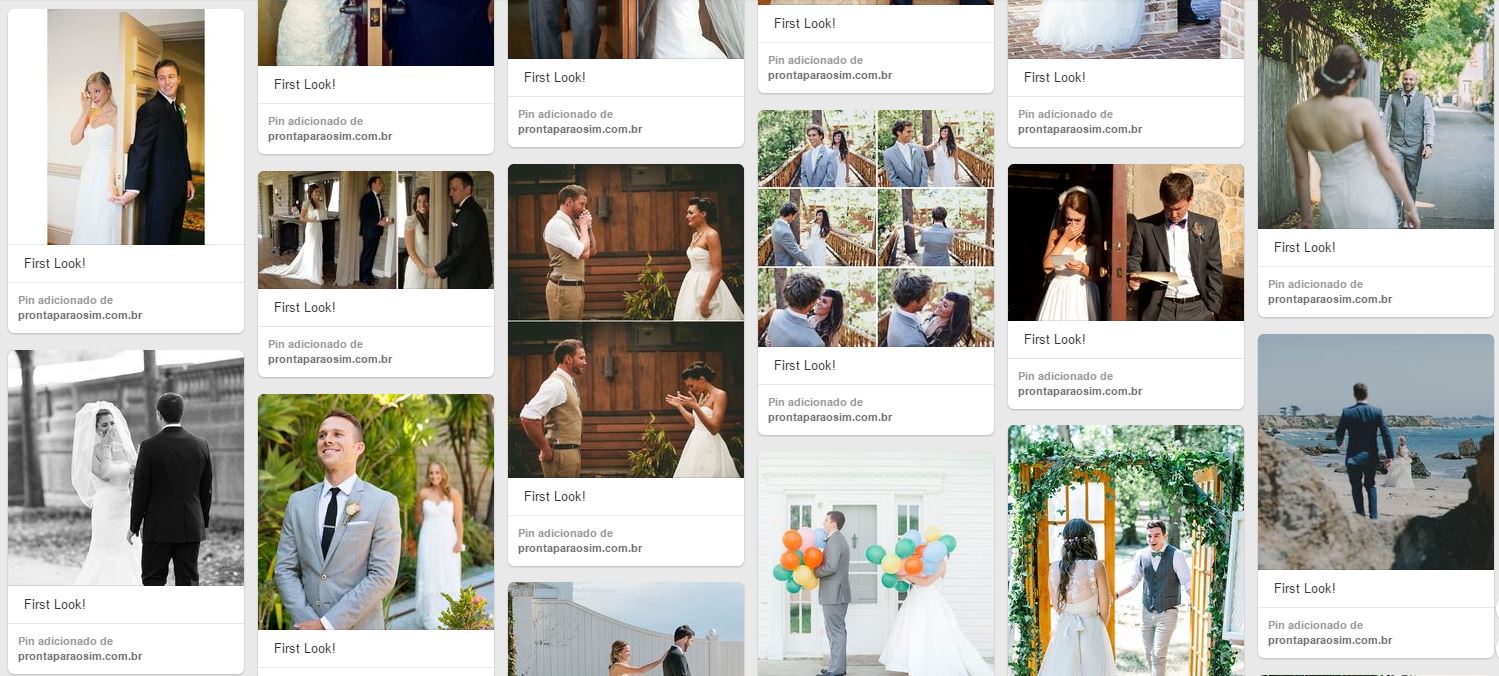Open black-and-white veiled bride photo
This screenshot has height=676, width=1499.
(126, 467)
